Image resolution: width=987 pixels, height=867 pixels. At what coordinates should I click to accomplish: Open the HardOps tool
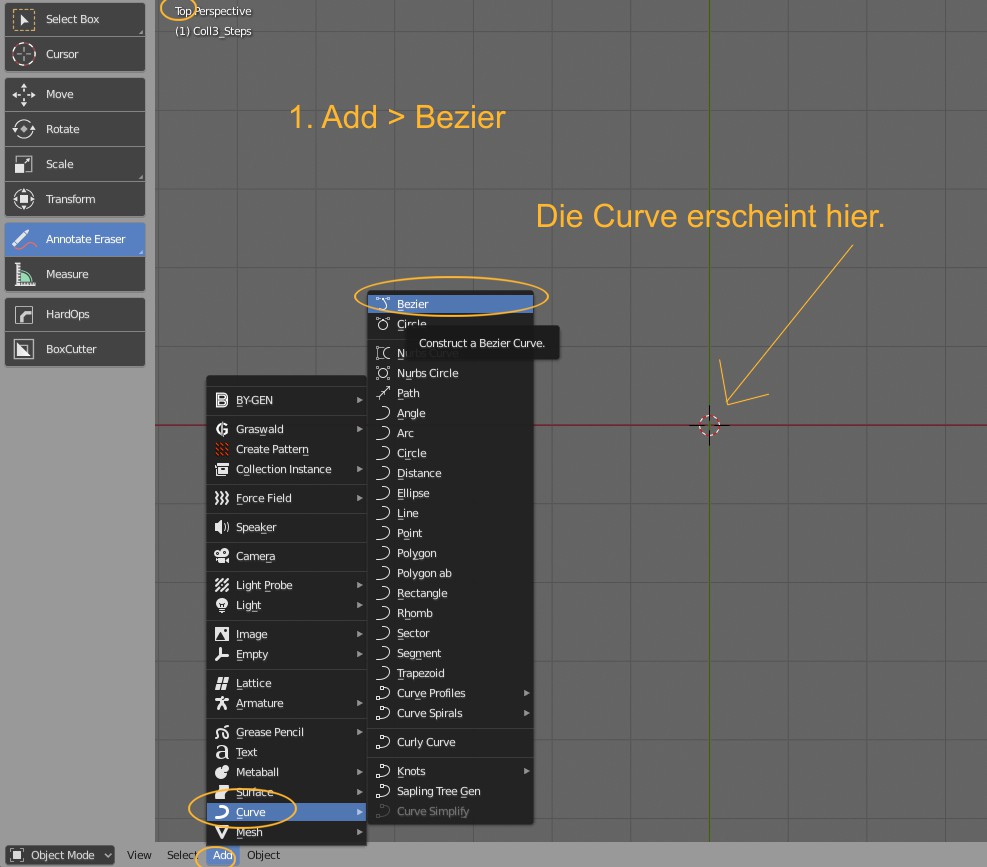(75, 314)
